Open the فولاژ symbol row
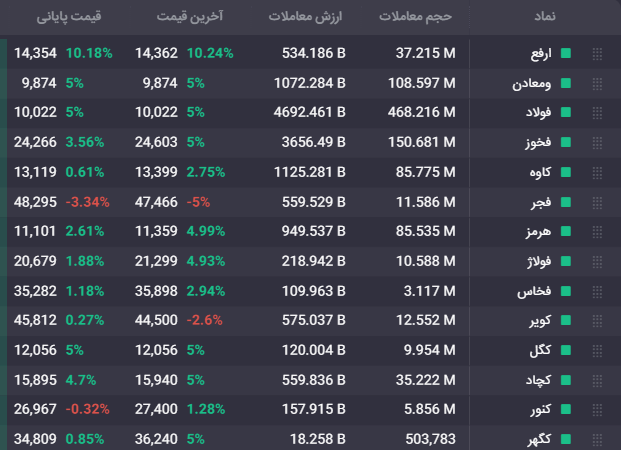 pyautogui.click(x=310, y=261)
